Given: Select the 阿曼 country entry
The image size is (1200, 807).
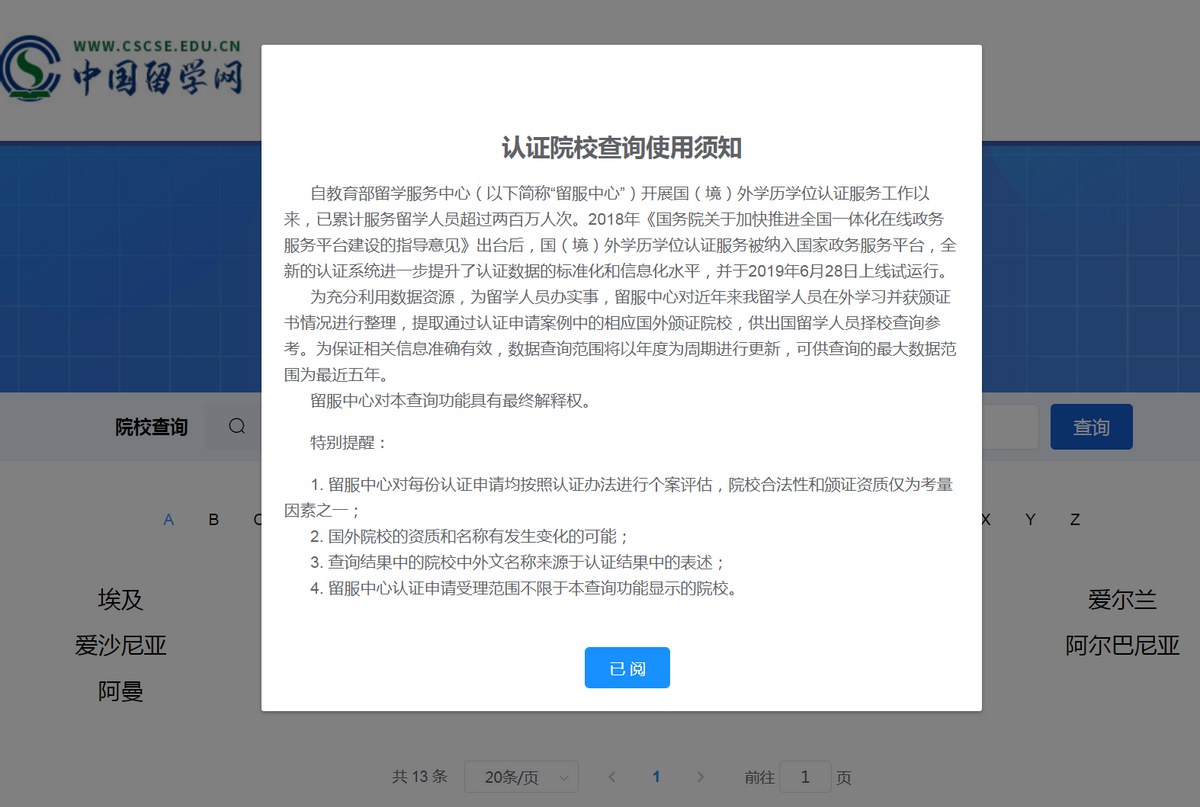Looking at the screenshot, I should click(x=120, y=691).
